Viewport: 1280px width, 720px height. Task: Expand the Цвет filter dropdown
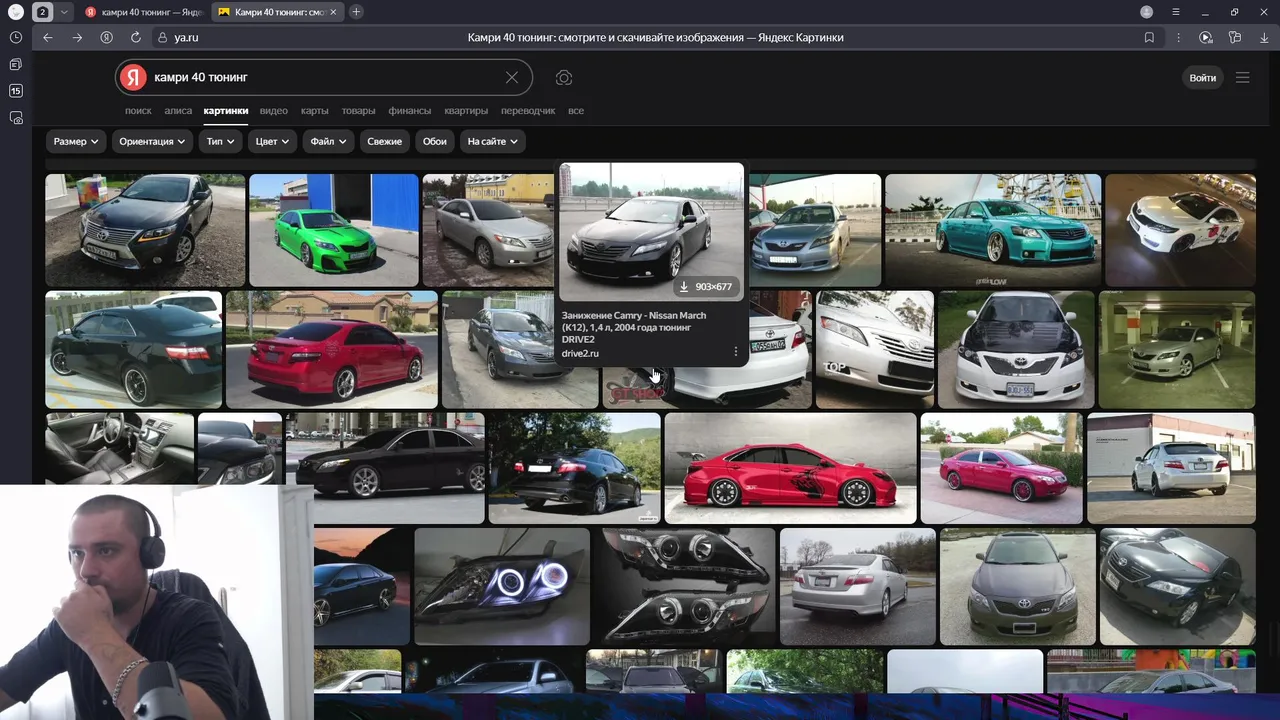(272, 141)
